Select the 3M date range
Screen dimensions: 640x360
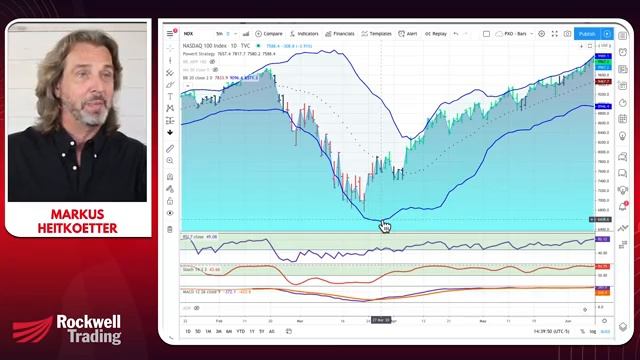(x=219, y=331)
